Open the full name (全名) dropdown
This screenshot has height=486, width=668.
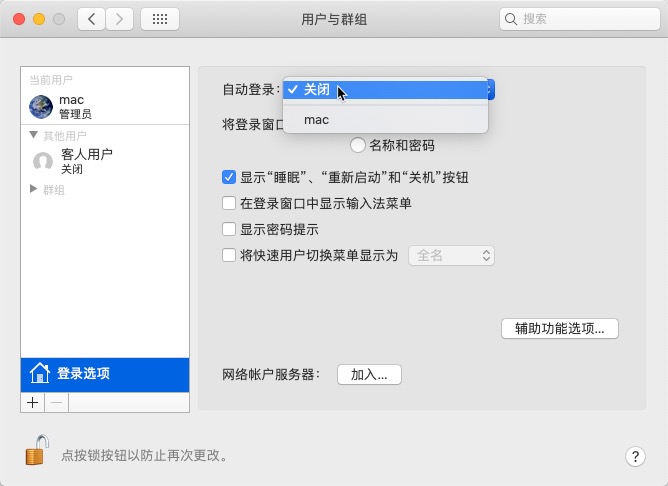(451, 256)
